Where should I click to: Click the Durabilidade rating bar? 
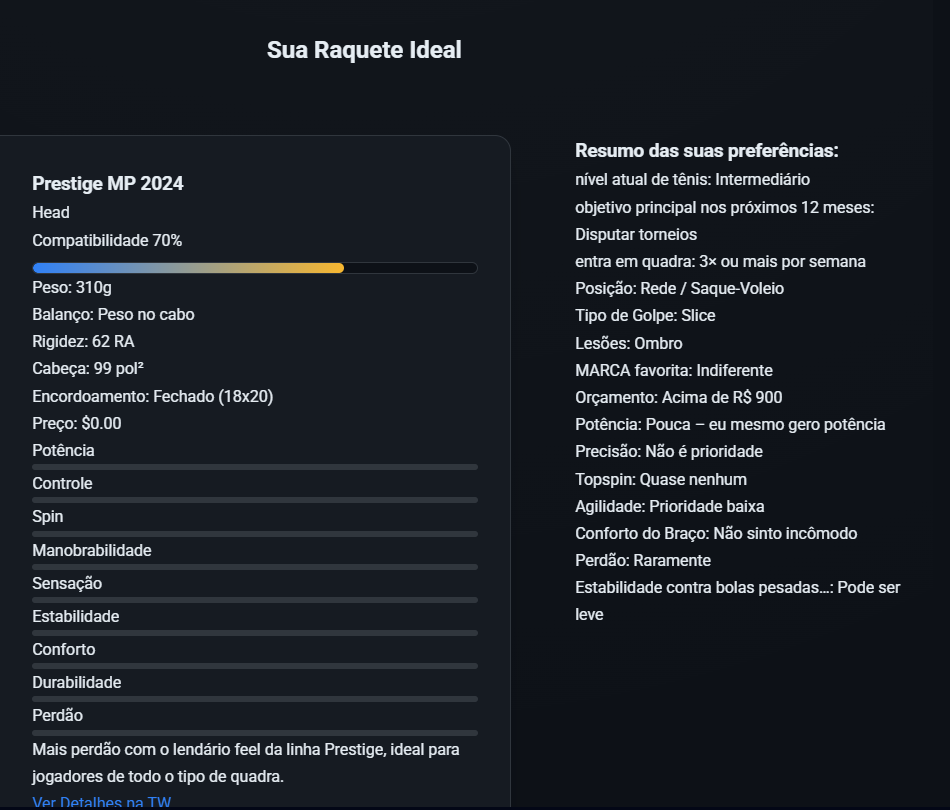pos(255,698)
